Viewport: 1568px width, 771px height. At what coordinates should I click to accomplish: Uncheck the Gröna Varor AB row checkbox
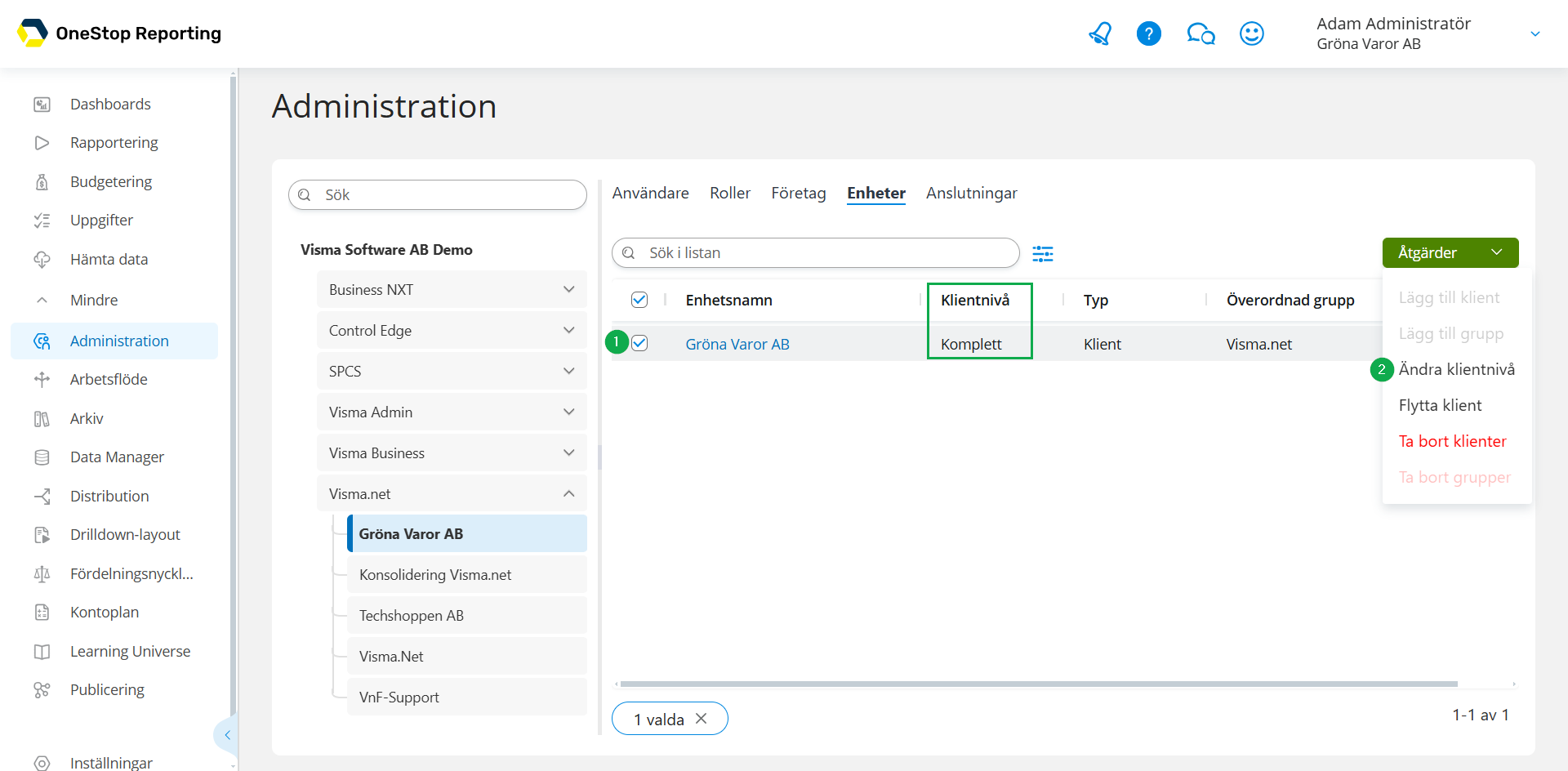pos(639,344)
